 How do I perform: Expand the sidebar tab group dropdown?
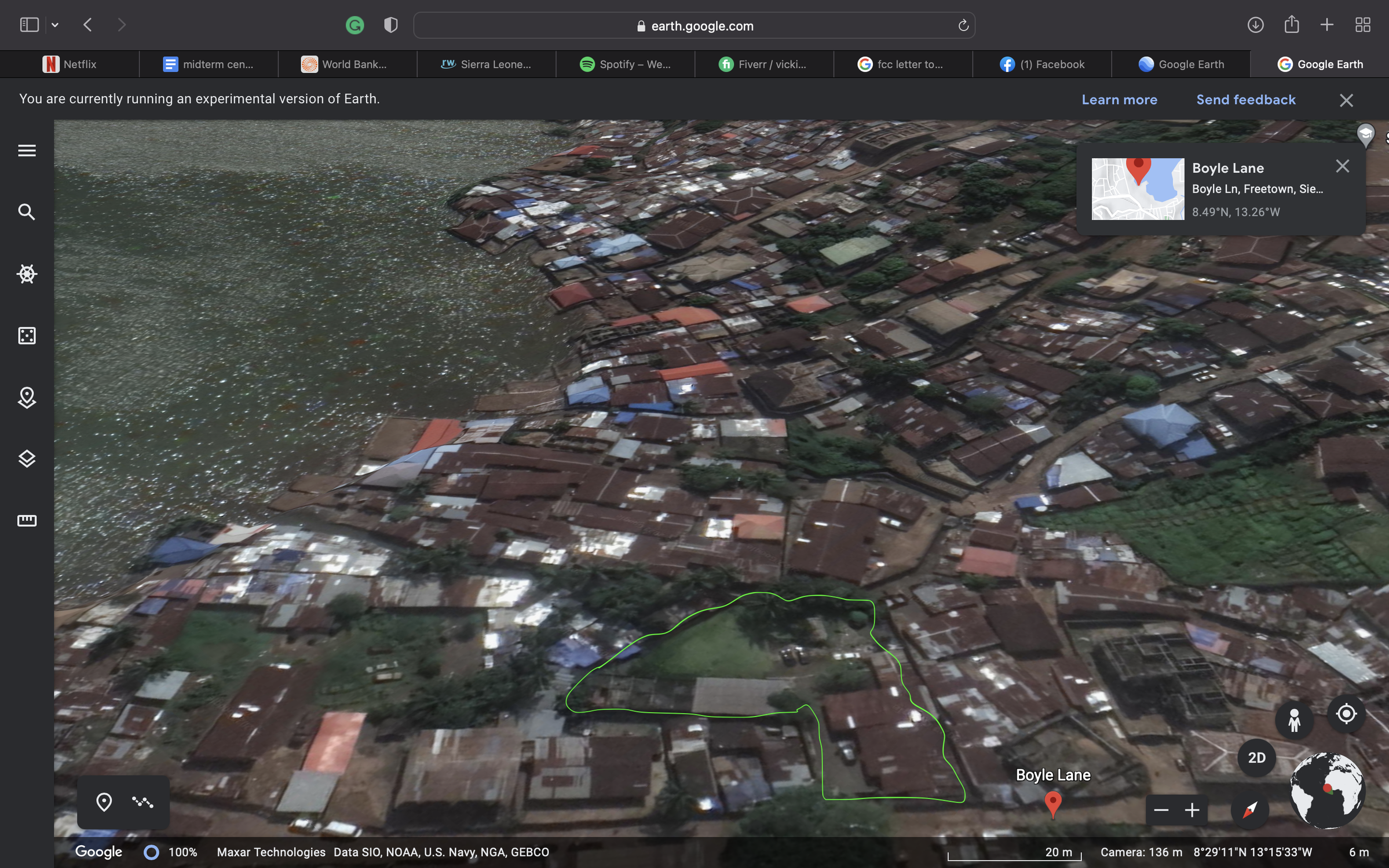[55, 24]
